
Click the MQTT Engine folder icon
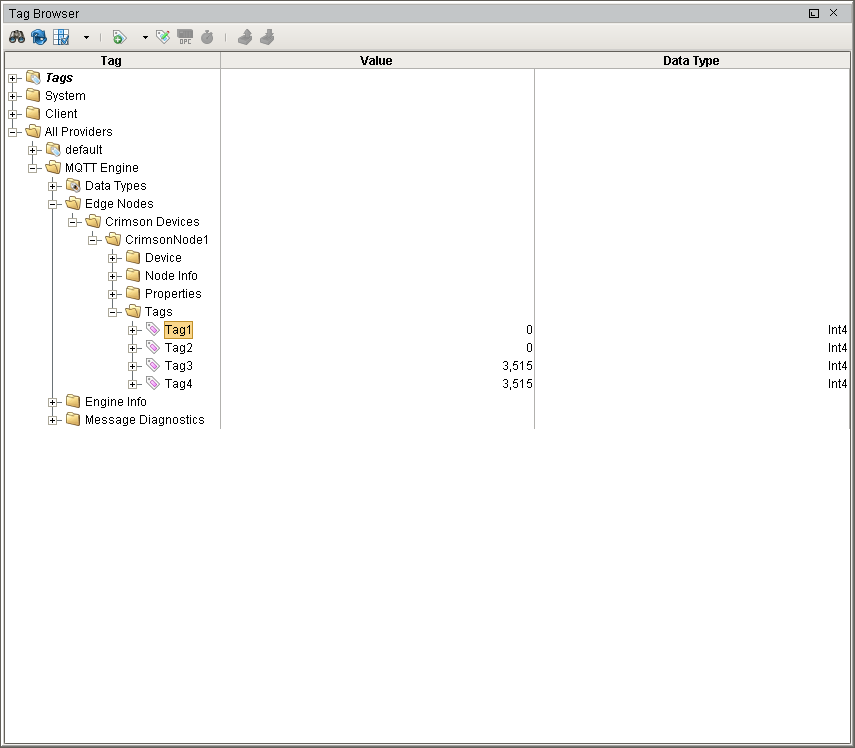tap(53, 167)
